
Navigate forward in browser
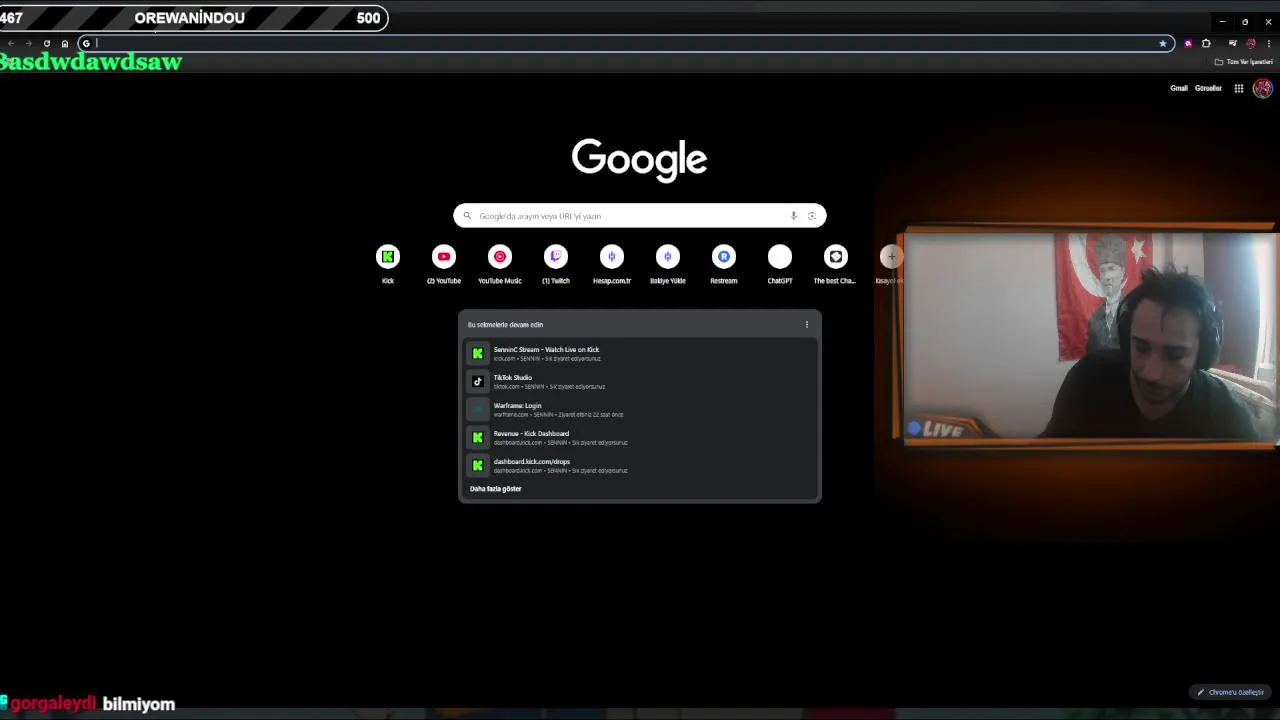[x=29, y=43]
